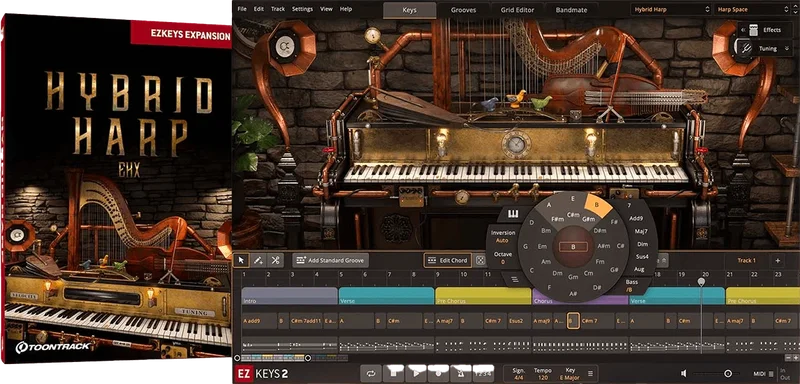800x384 pixels.
Task: Toggle the metronome
Action: pyautogui.click(x=461, y=374)
